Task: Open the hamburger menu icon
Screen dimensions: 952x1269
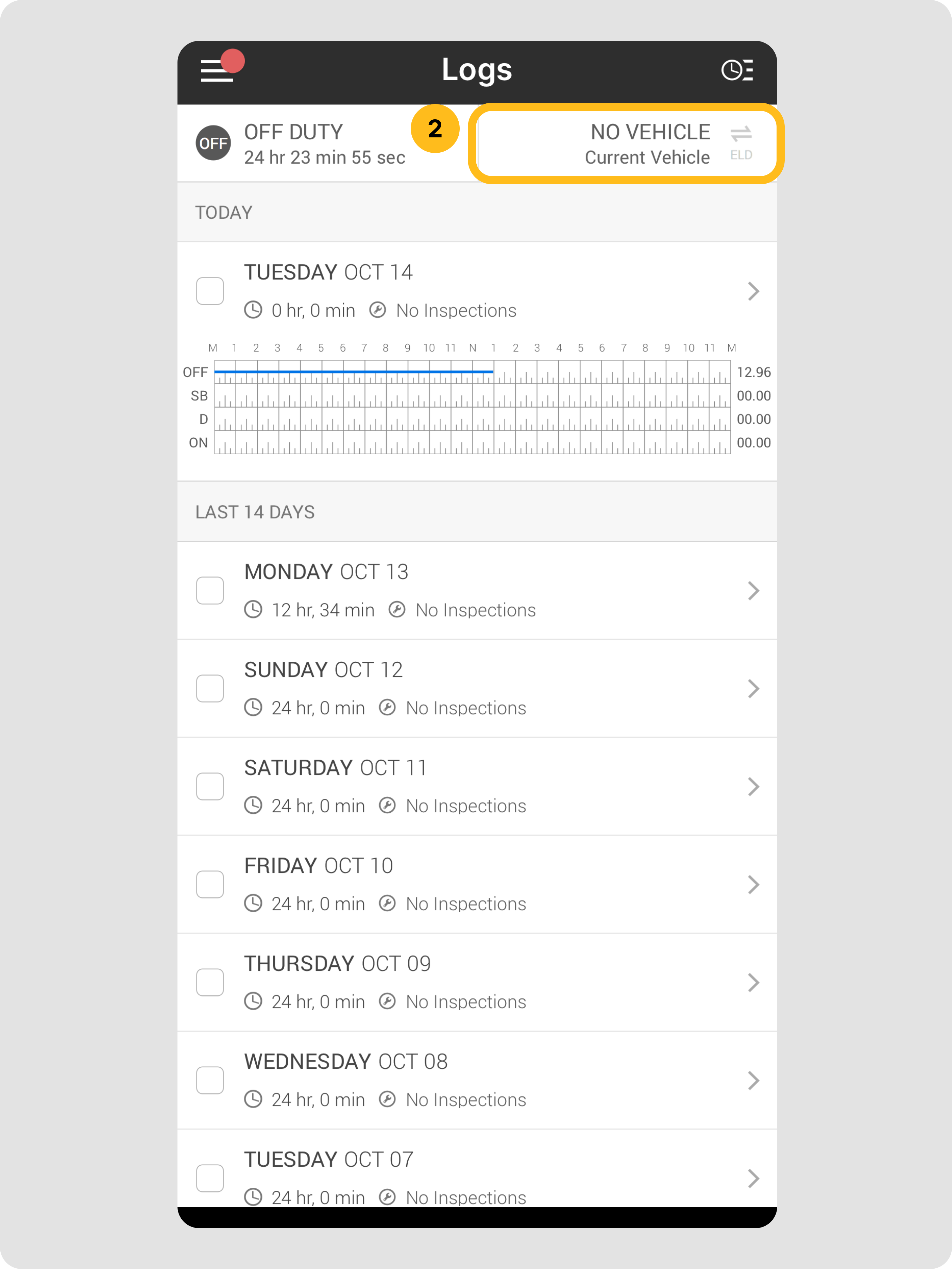Action: 217,71
